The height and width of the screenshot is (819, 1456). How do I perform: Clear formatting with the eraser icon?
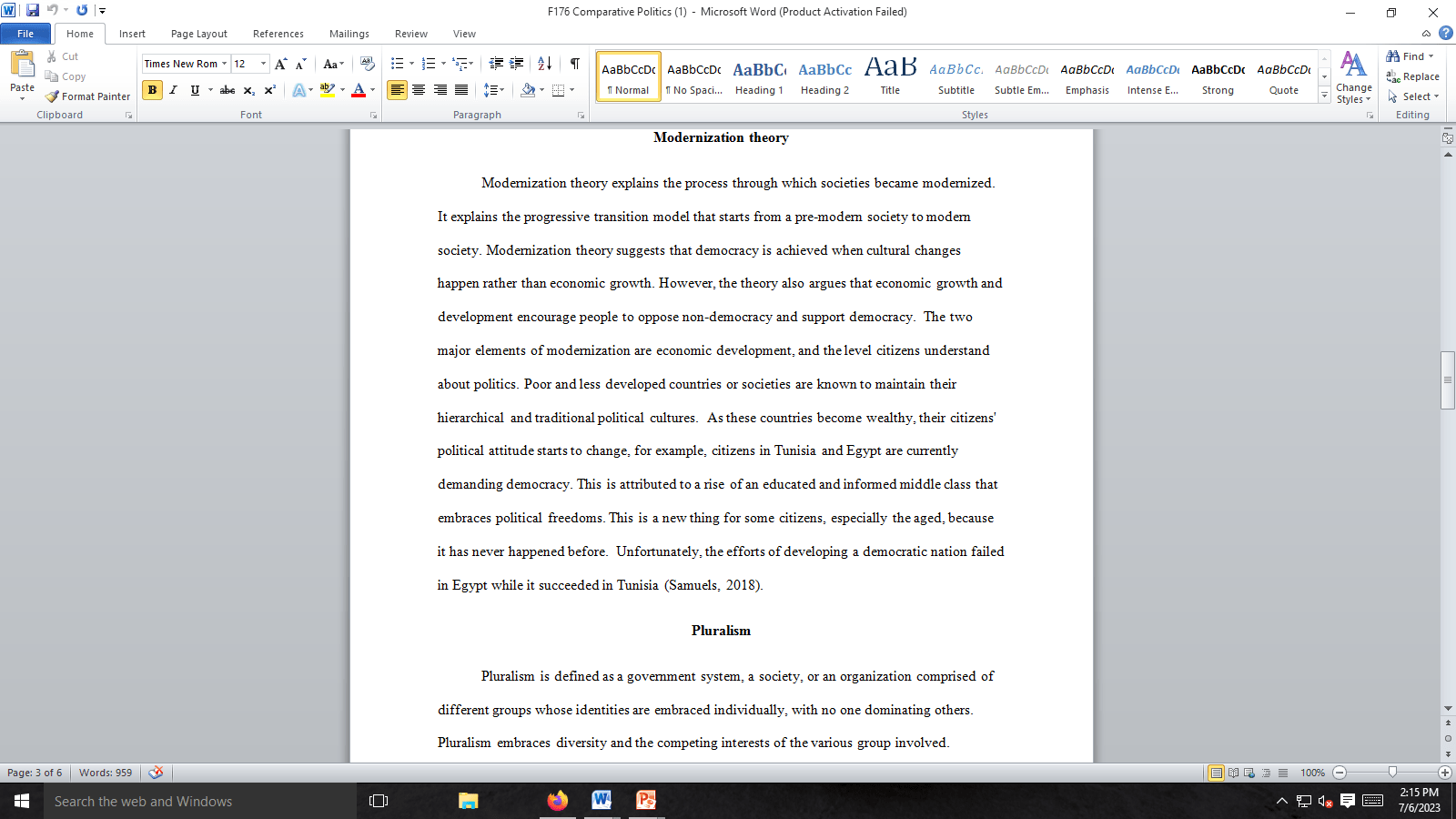[368, 64]
